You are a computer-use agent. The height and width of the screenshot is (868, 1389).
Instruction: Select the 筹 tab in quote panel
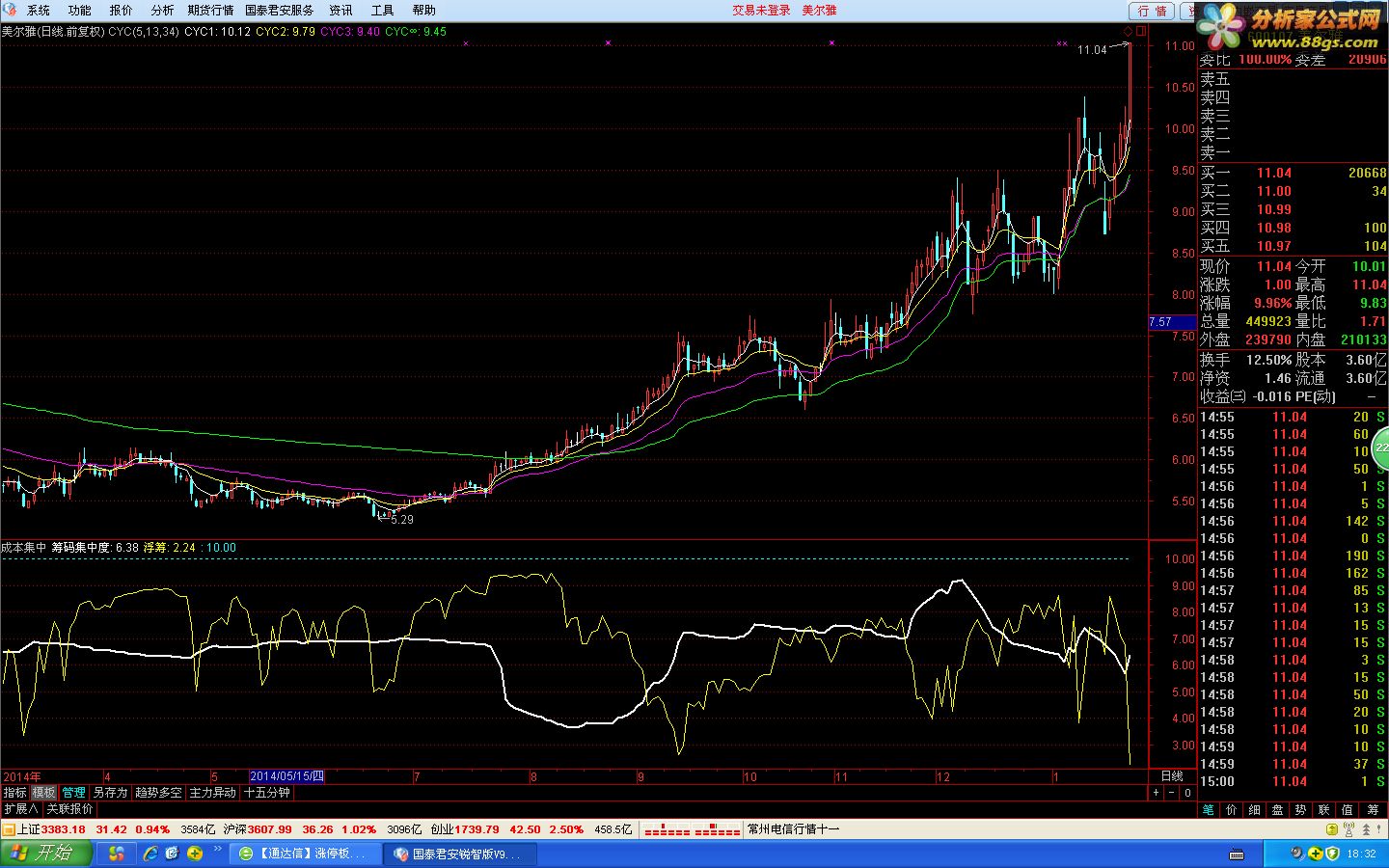[x=1373, y=809]
